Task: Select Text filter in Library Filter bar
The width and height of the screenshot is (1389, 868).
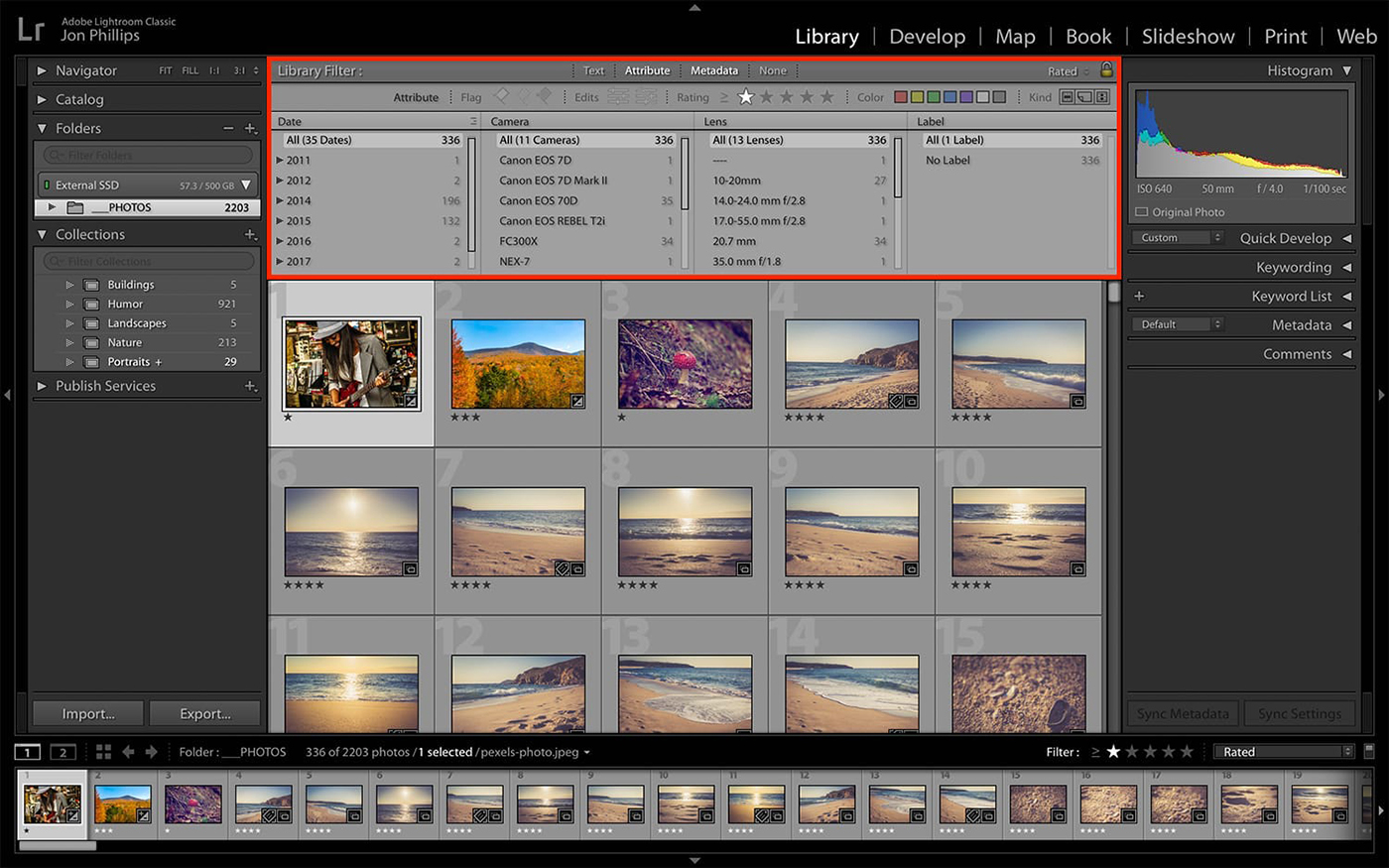Action: pos(593,70)
